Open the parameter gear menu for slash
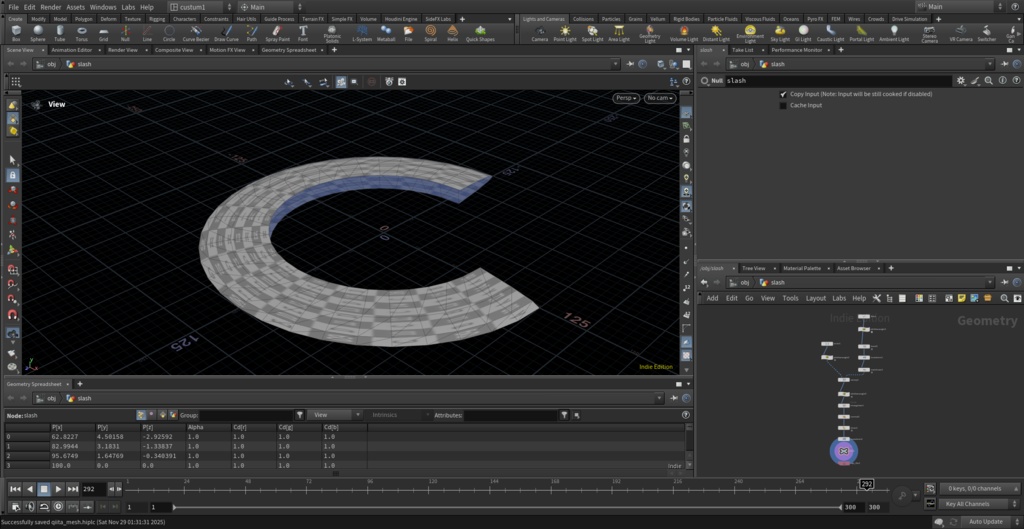Image resolution: width=1024 pixels, height=529 pixels. tap(961, 81)
